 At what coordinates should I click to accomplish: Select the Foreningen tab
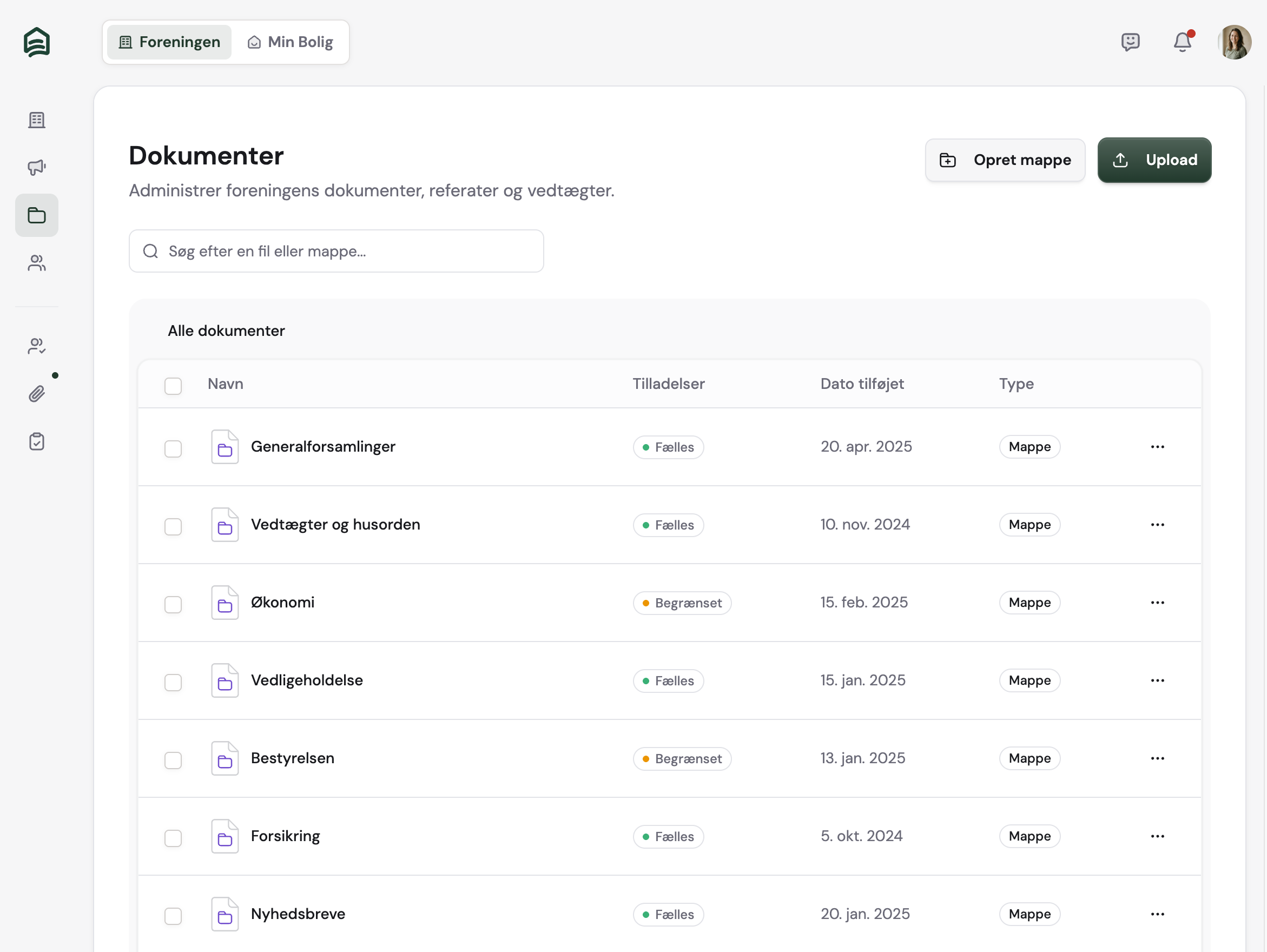tap(169, 42)
